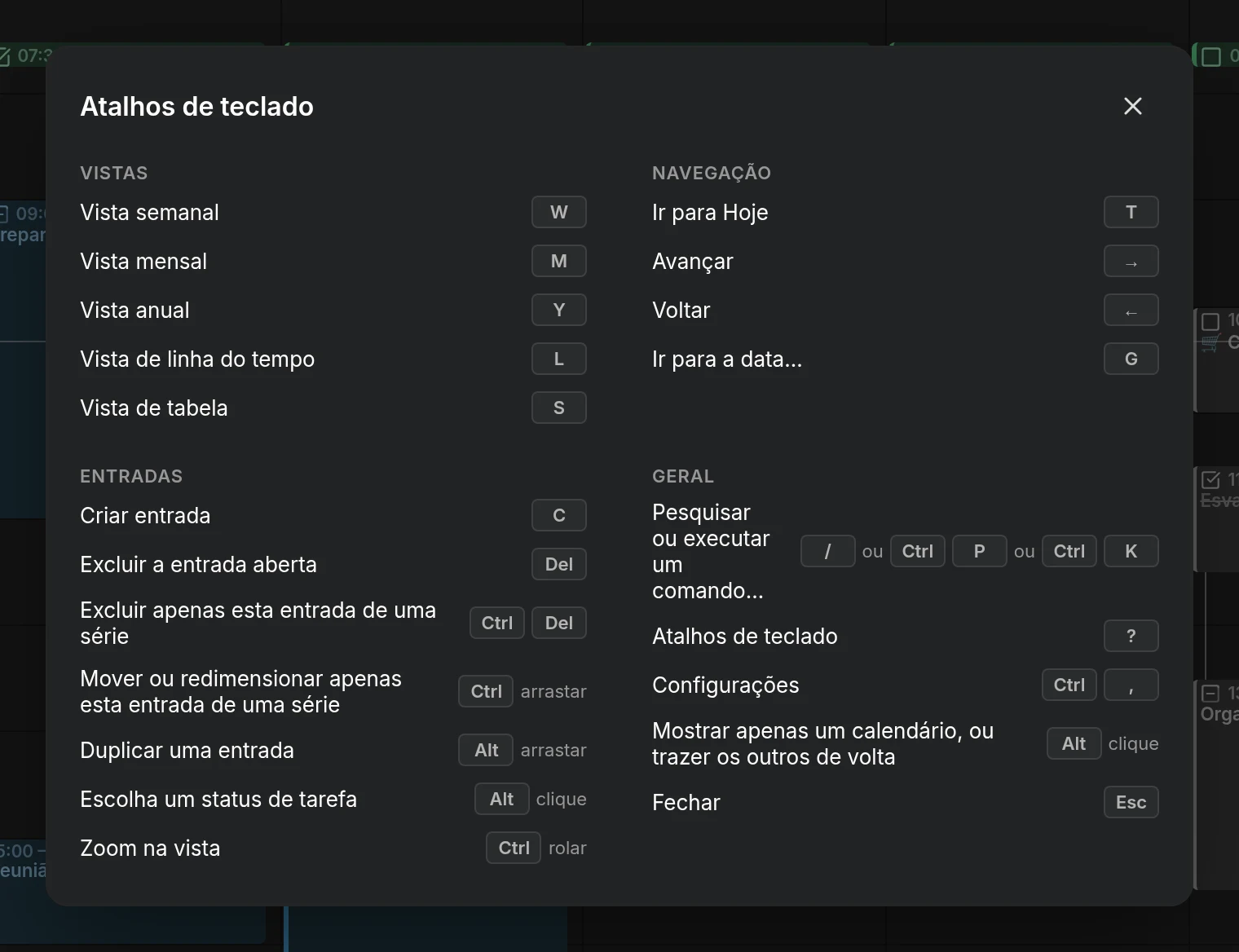Image resolution: width=1239 pixels, height=952 pixels.
Task: Click the 'Fechar' label
Action: (x=686, y=802)
